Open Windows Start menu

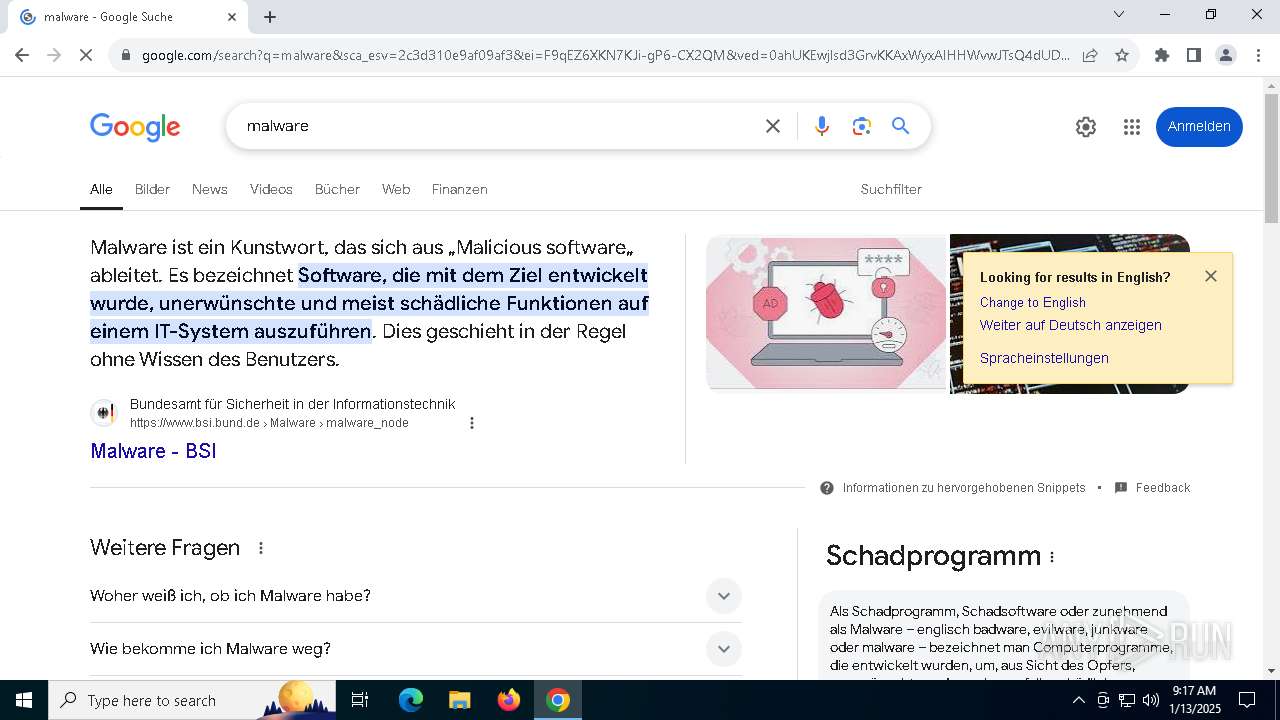(24, 700)
